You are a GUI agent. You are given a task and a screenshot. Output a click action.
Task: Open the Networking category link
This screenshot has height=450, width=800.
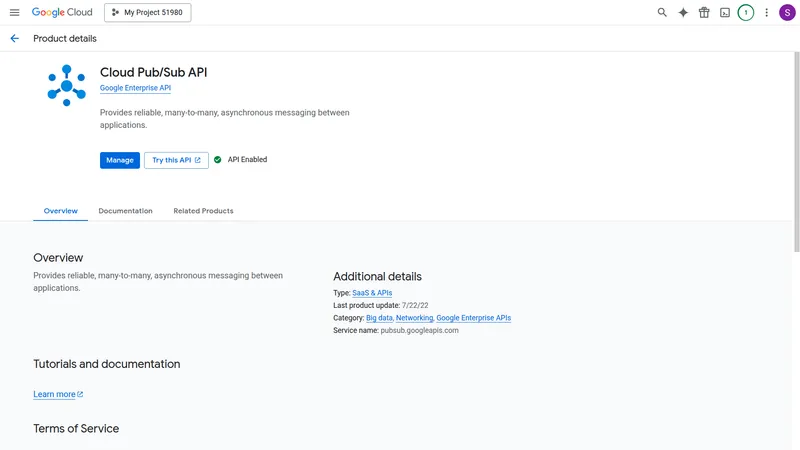[x=414, y=318]
